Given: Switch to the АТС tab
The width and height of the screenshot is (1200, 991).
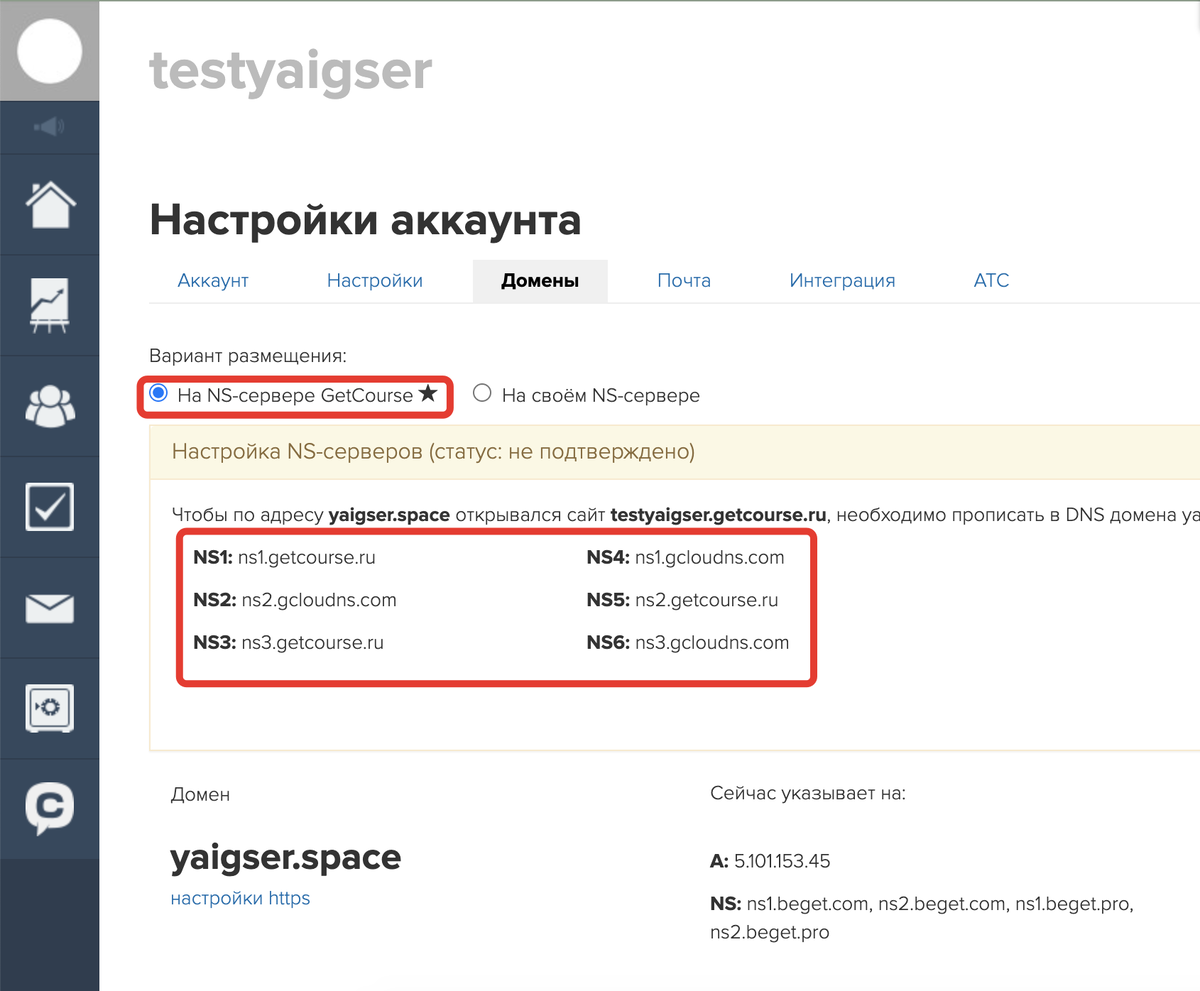Looking at the screenshot, I should point(991,281).
